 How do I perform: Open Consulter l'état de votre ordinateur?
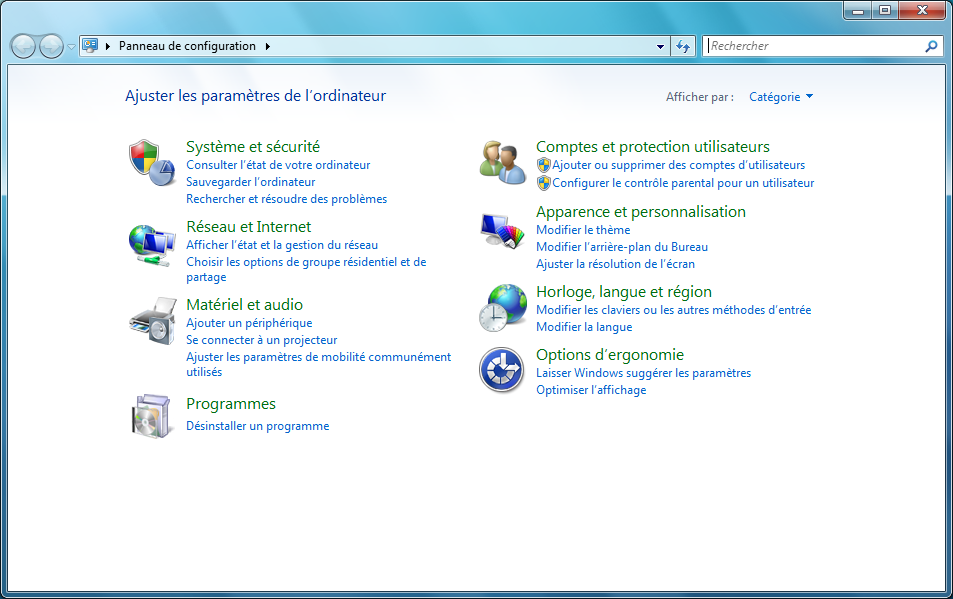click(278, 165)
